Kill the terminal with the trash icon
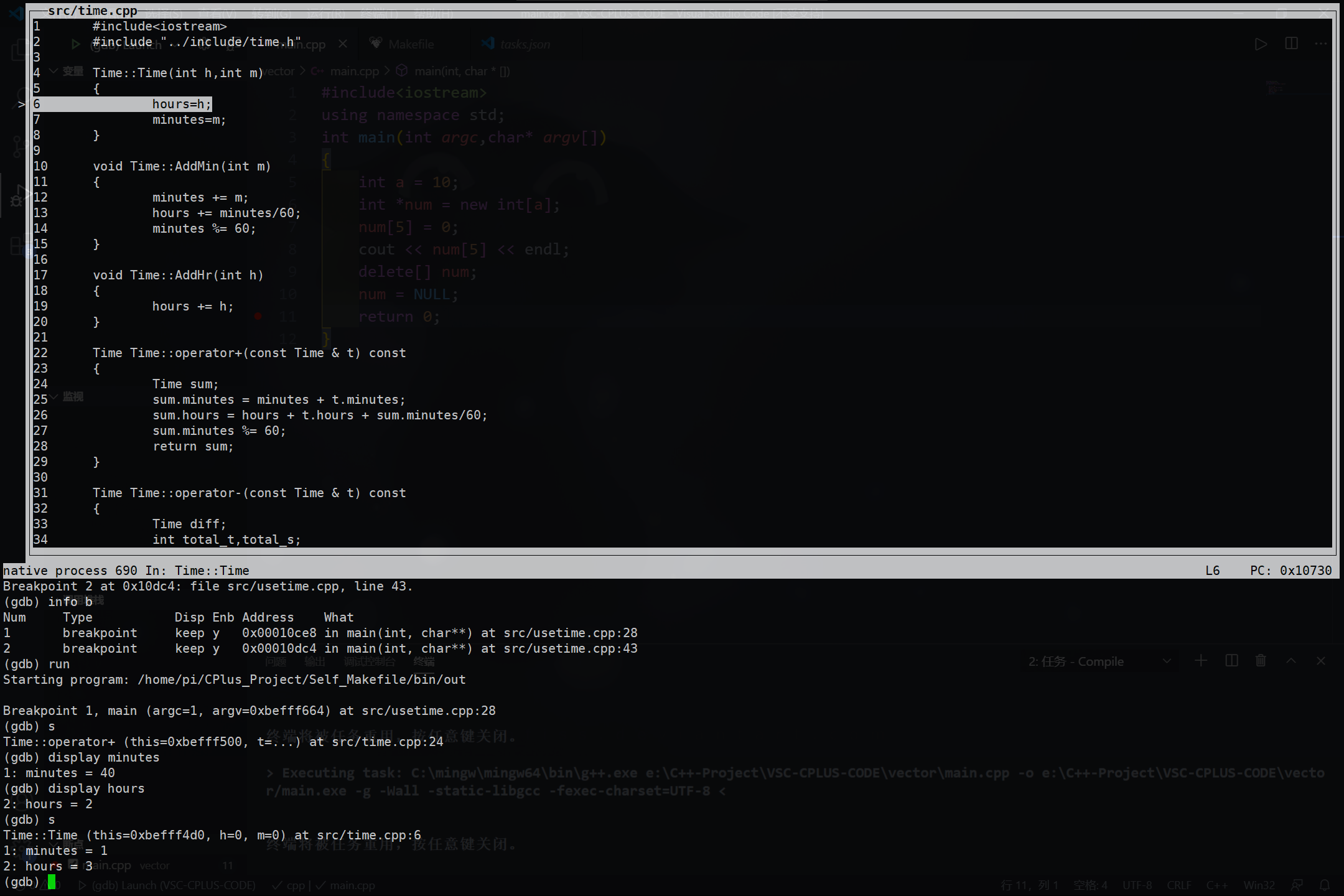Screen dimensions: 1344x896 click(1261, 661)
